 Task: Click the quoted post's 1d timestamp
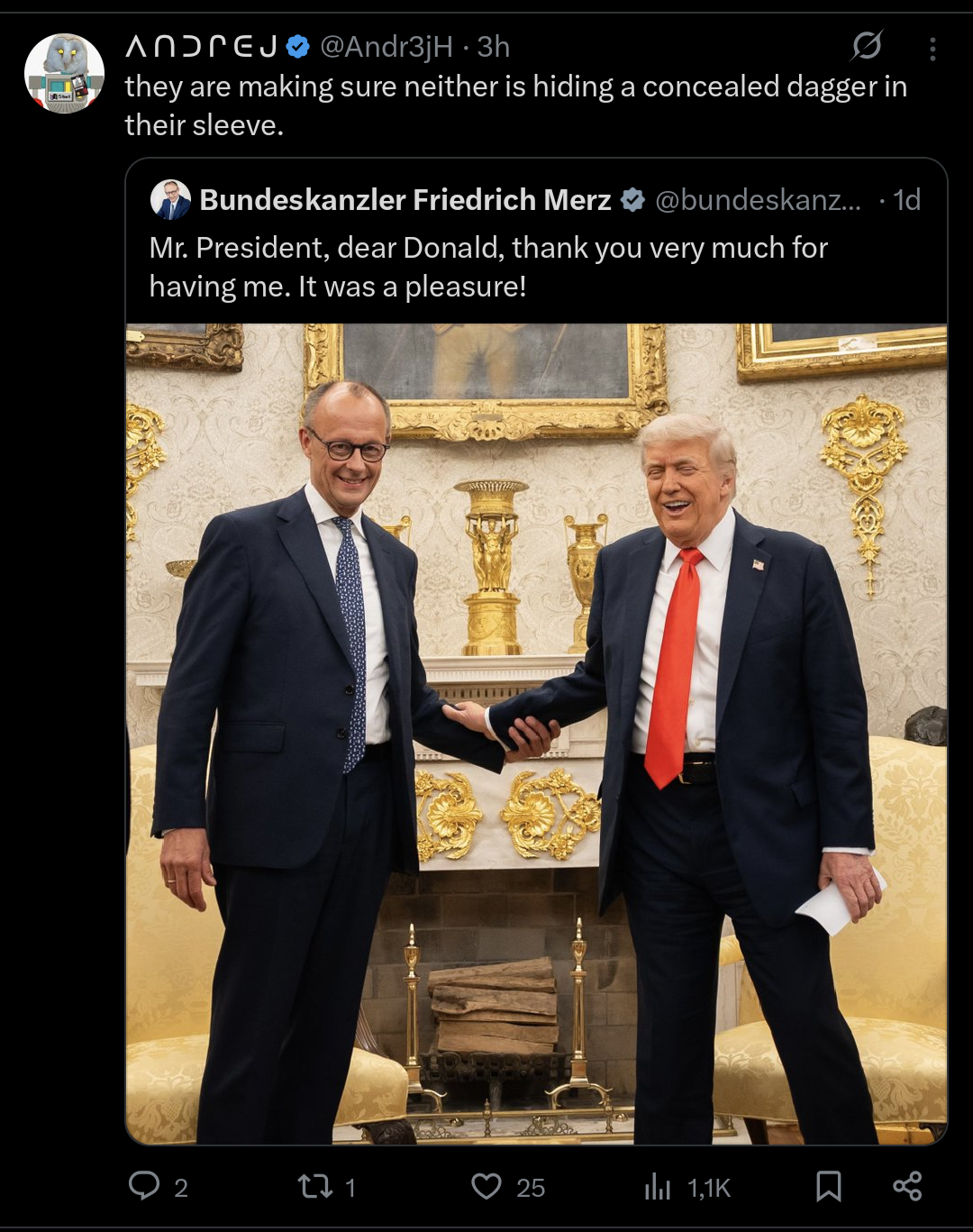[907, 199]
